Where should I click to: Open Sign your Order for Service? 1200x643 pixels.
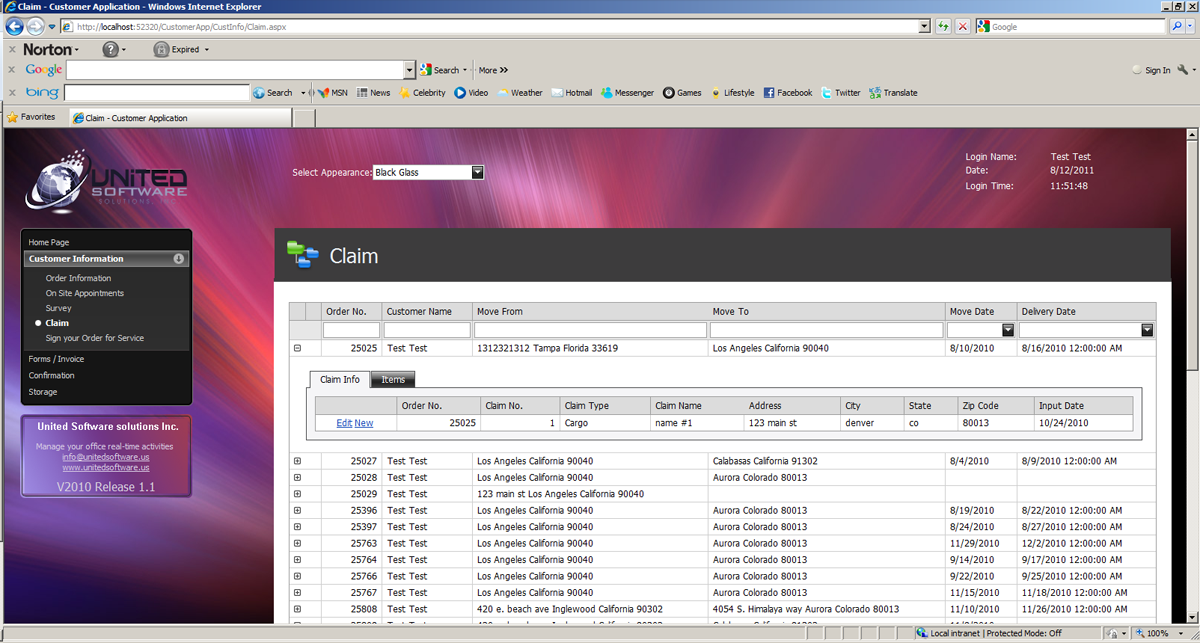(x=95, y=338)
